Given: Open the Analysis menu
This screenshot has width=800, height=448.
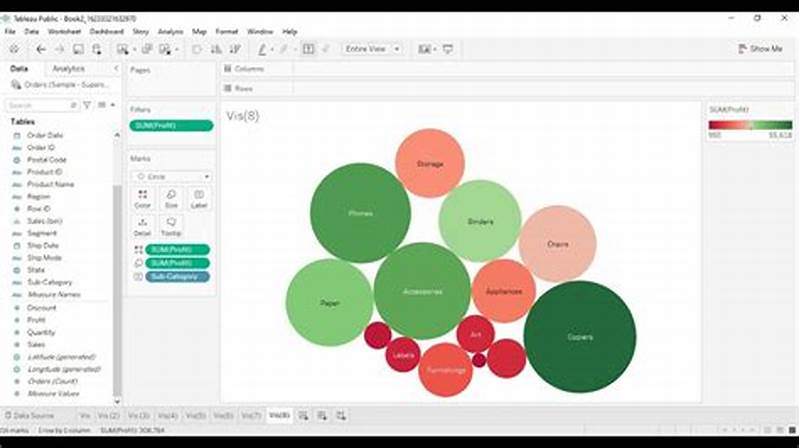Looking at the screenshot, I should tap(170, 32).
